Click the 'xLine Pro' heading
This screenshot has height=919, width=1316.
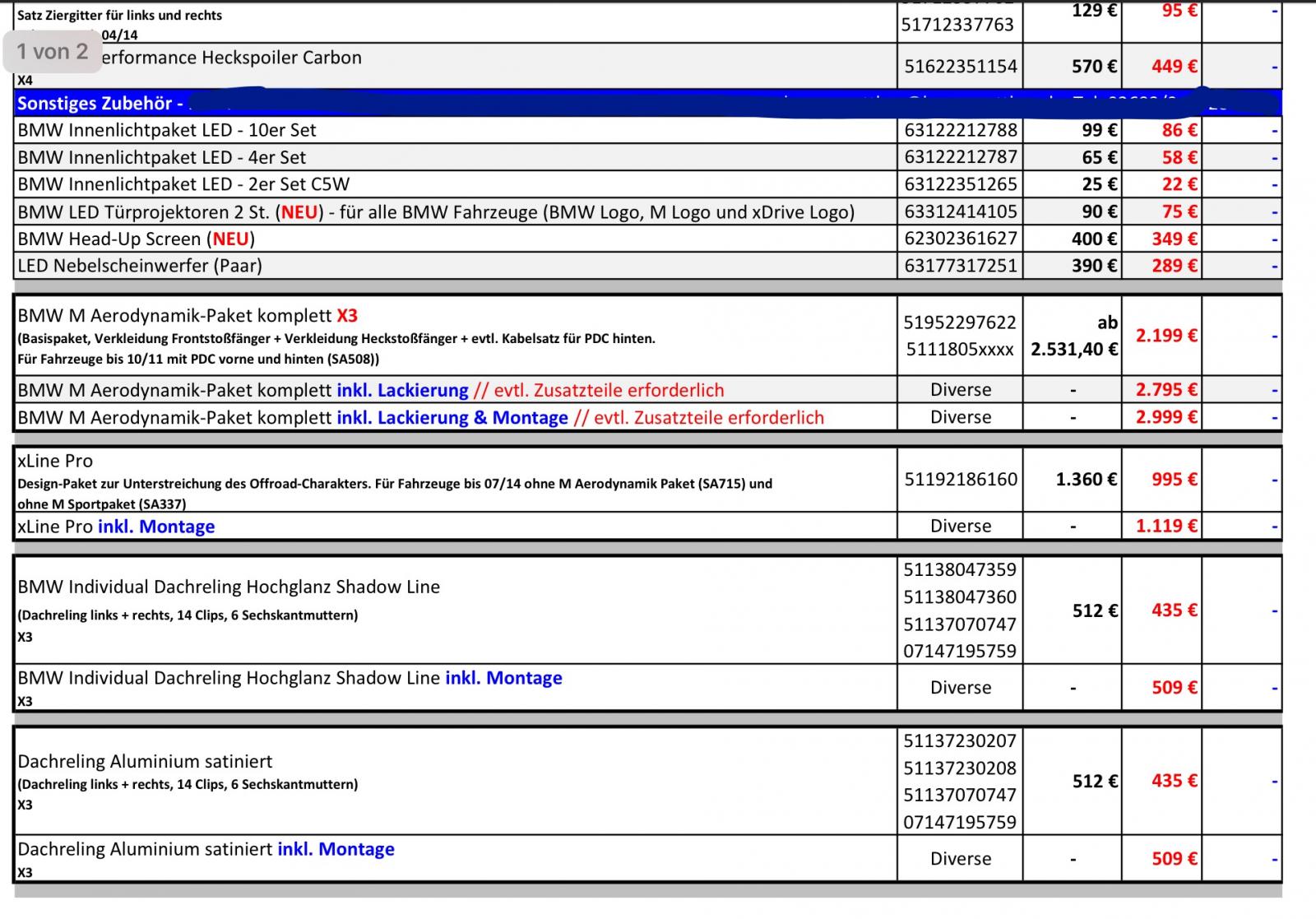pos(55,461)
